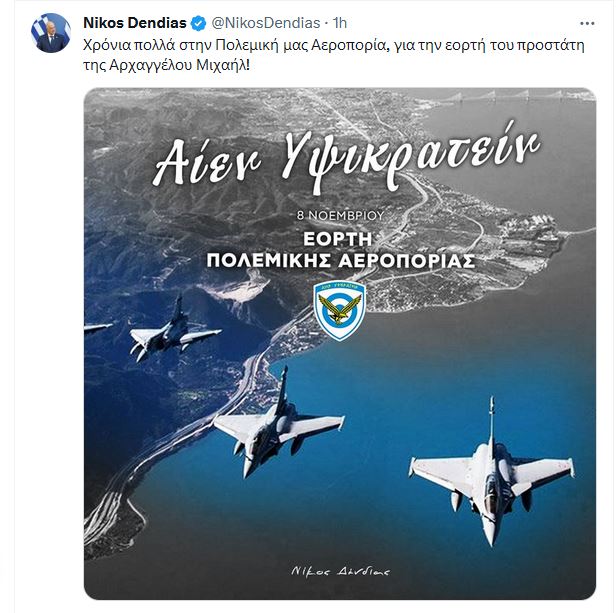
Task: Click the leftmost fighter jet
Action: coord(172,331)
